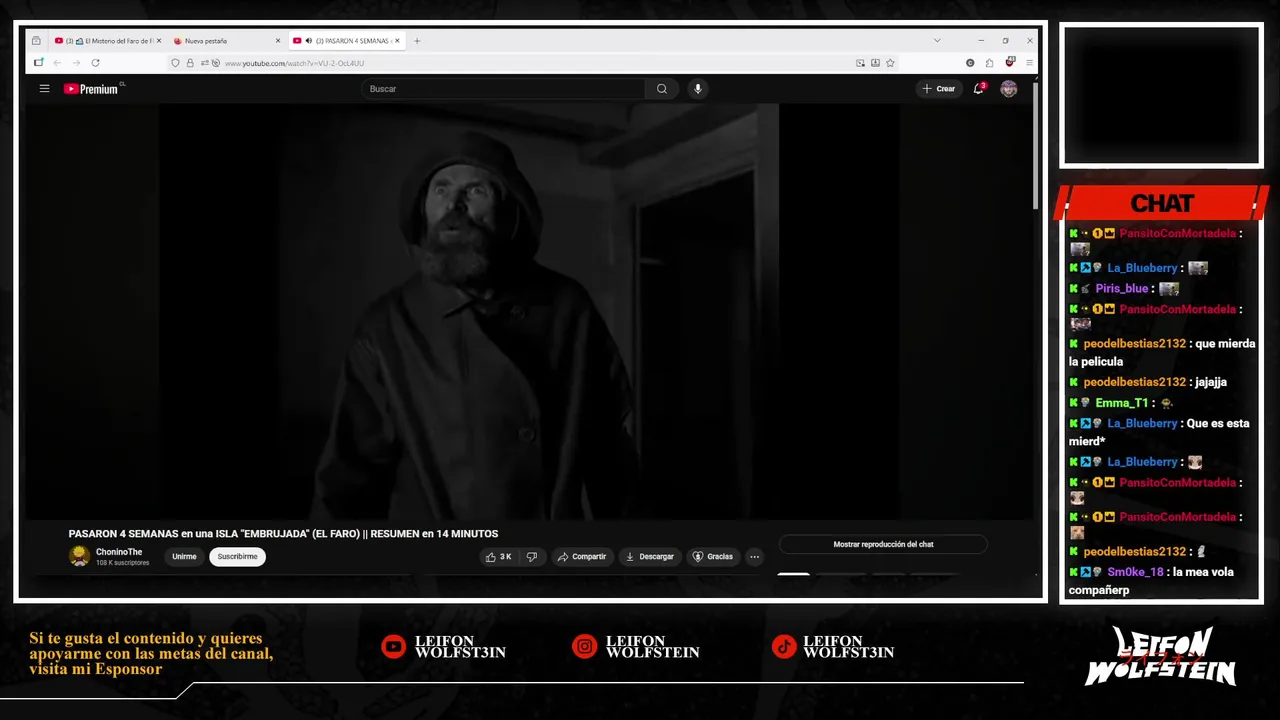Click the Suscribirme button
Image resolution: width=1280 pixels, height=720 pixels.
(237, 557)
